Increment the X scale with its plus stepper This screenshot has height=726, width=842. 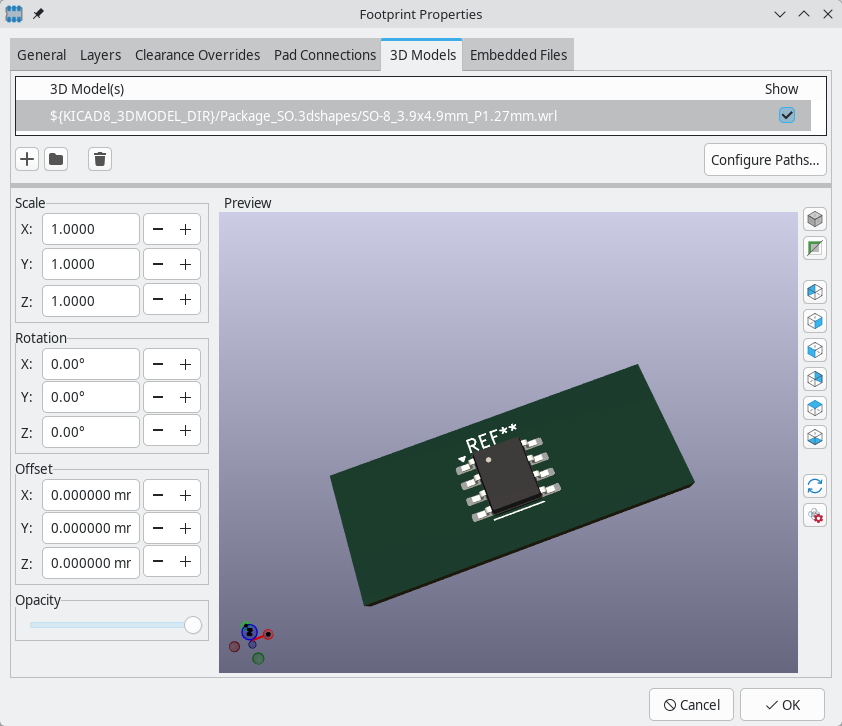coord(186,229)
